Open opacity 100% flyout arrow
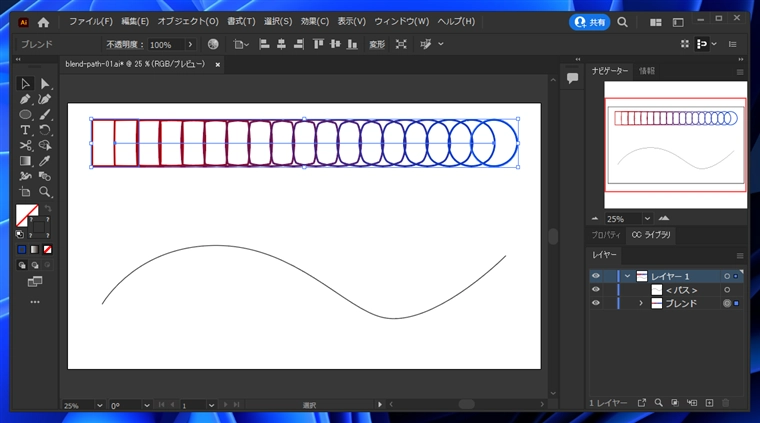760x423 pixels. click(x=190, y=45)
